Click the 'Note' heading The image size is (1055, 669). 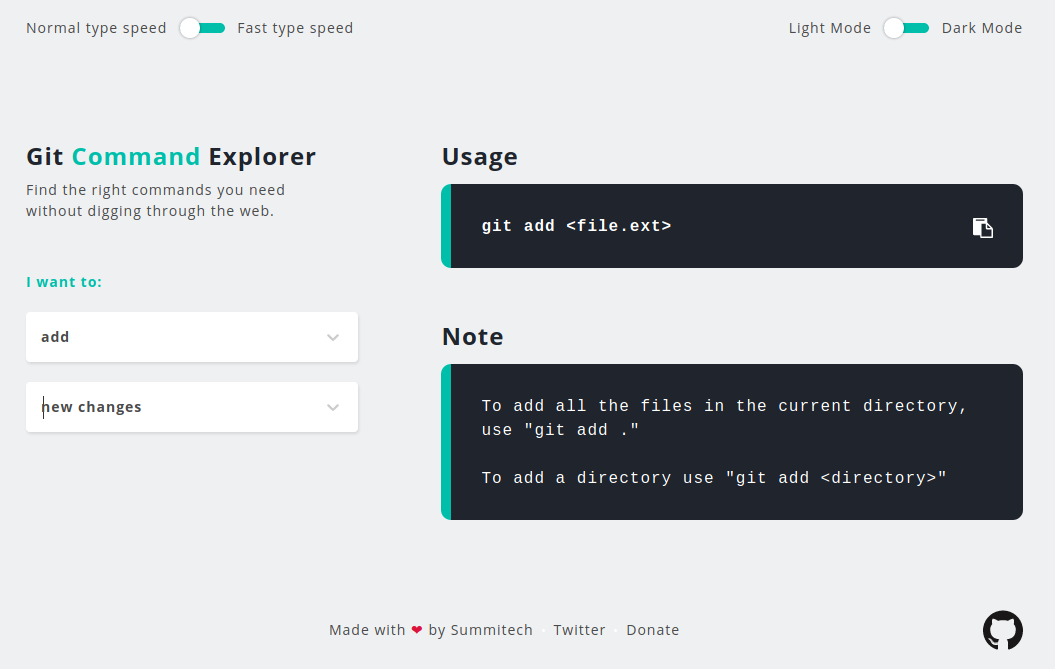(472, 337)
